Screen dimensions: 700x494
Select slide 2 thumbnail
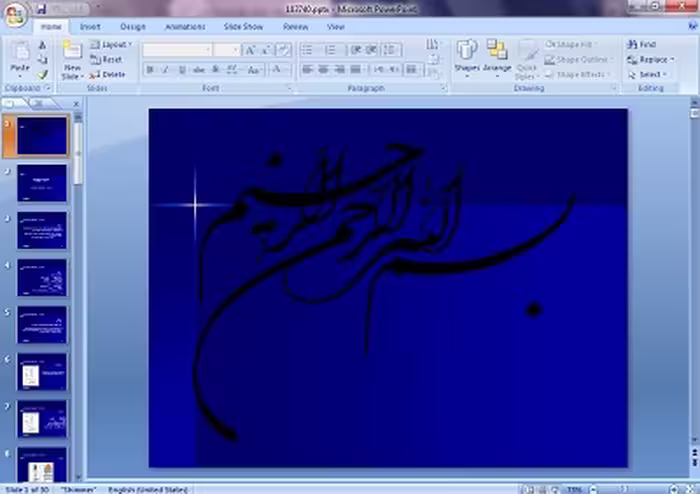pyautogui.click(x=42, y=183)
